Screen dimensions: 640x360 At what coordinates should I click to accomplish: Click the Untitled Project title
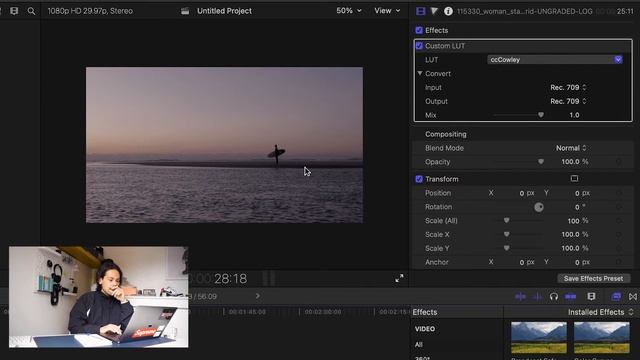(224, 11)
